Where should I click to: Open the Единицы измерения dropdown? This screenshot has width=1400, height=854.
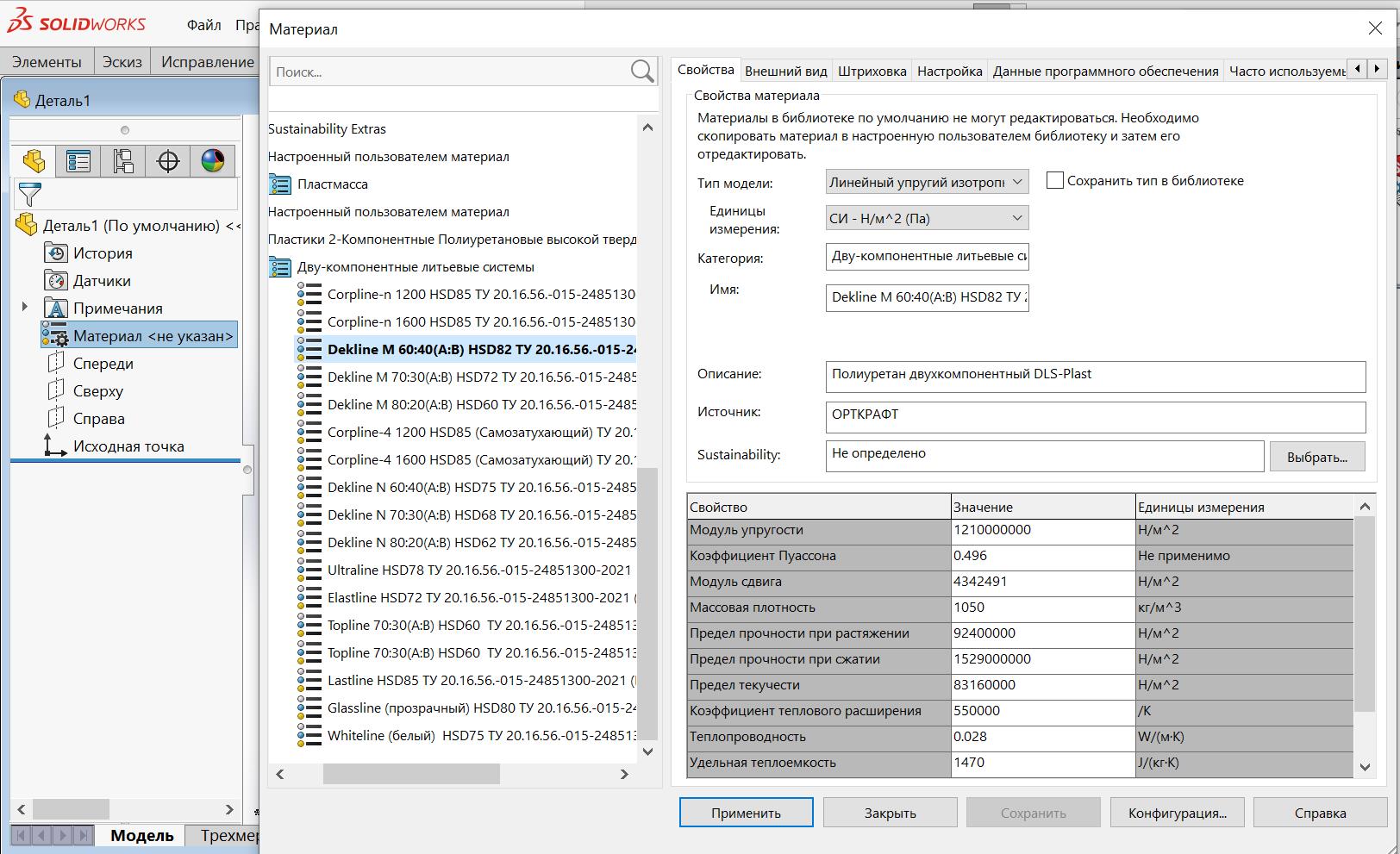coord(927,218)
